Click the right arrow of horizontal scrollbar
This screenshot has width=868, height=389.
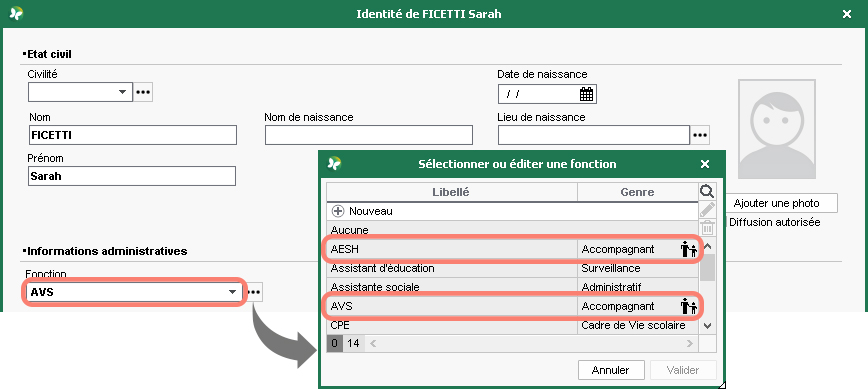click(690, 343)
